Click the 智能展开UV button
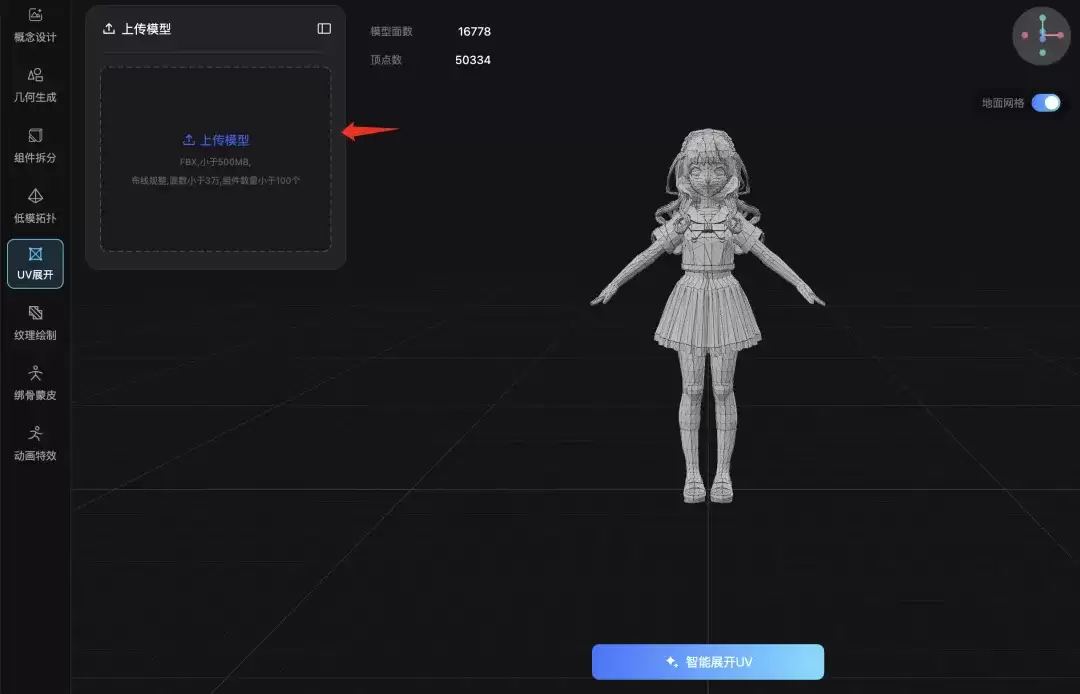The image size is (1080, 694). (708, 662)
